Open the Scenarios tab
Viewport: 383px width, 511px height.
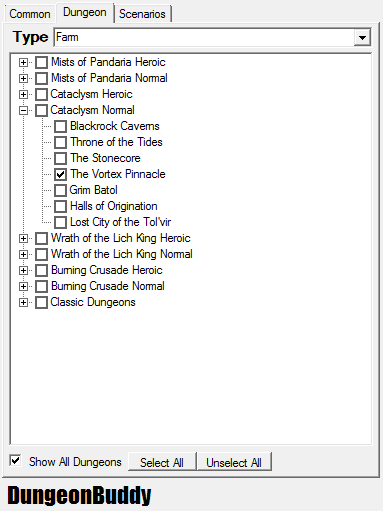[x=142, y=14]
